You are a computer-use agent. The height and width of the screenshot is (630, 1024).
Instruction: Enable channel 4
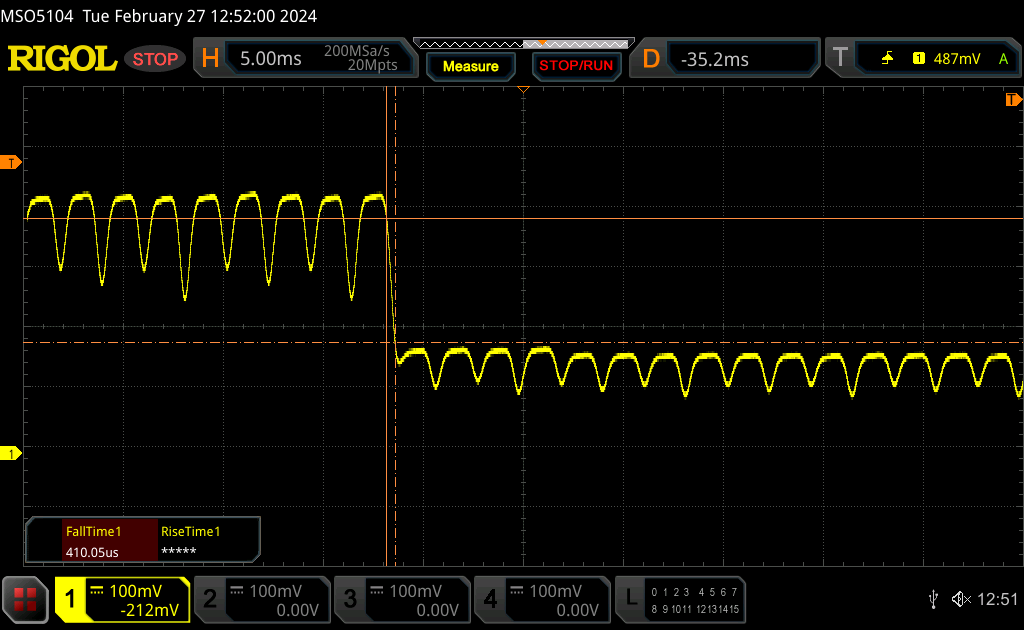[543, 599]
